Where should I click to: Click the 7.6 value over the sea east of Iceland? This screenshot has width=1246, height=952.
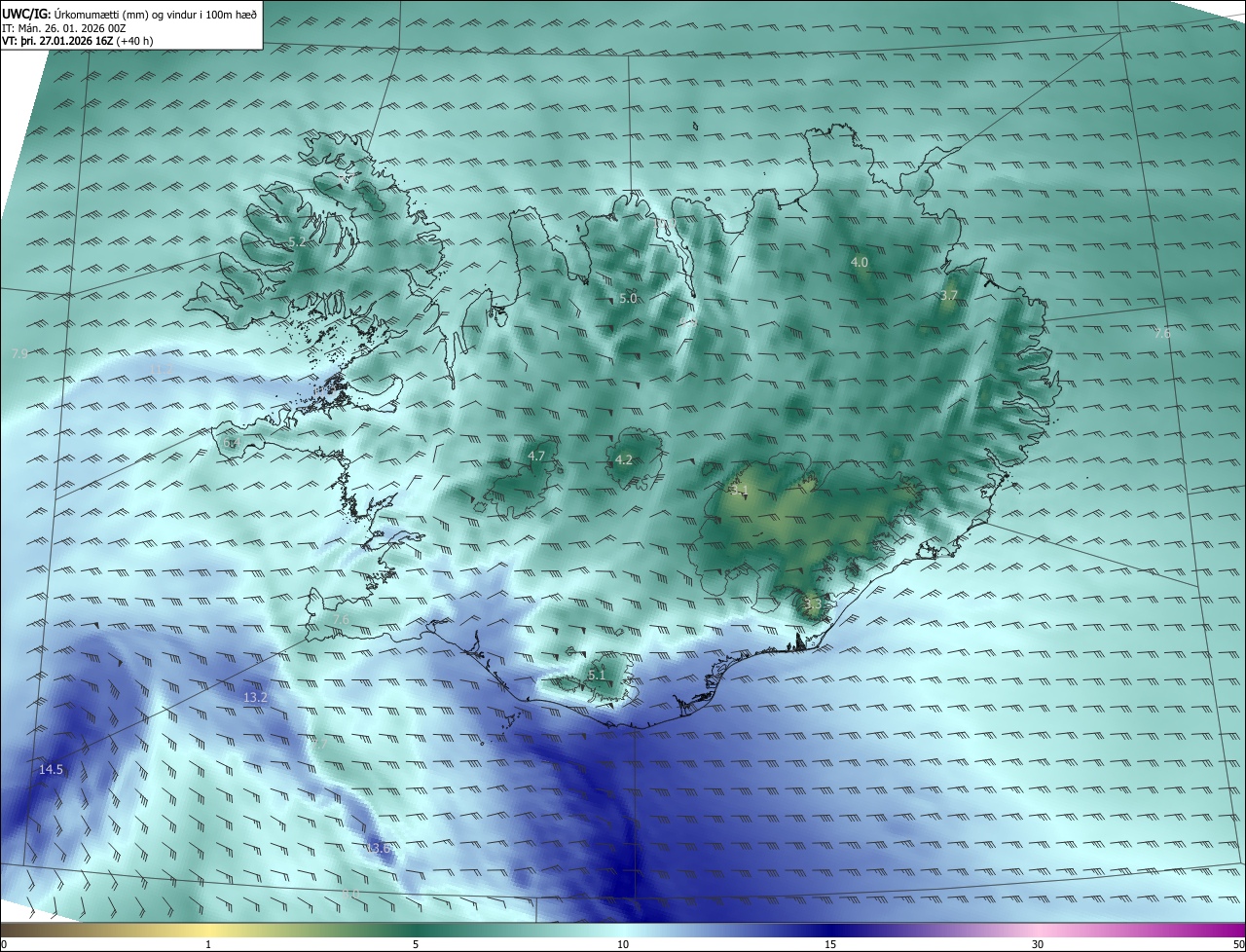click(1162, 334)
